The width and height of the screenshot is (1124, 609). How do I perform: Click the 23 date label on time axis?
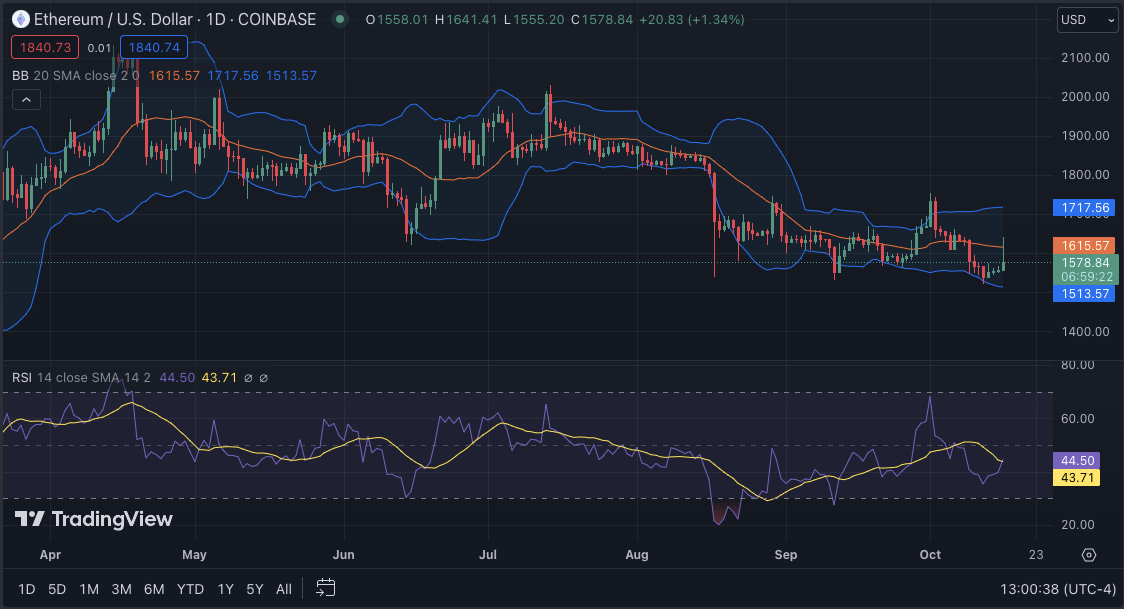tap(1036, 555)
